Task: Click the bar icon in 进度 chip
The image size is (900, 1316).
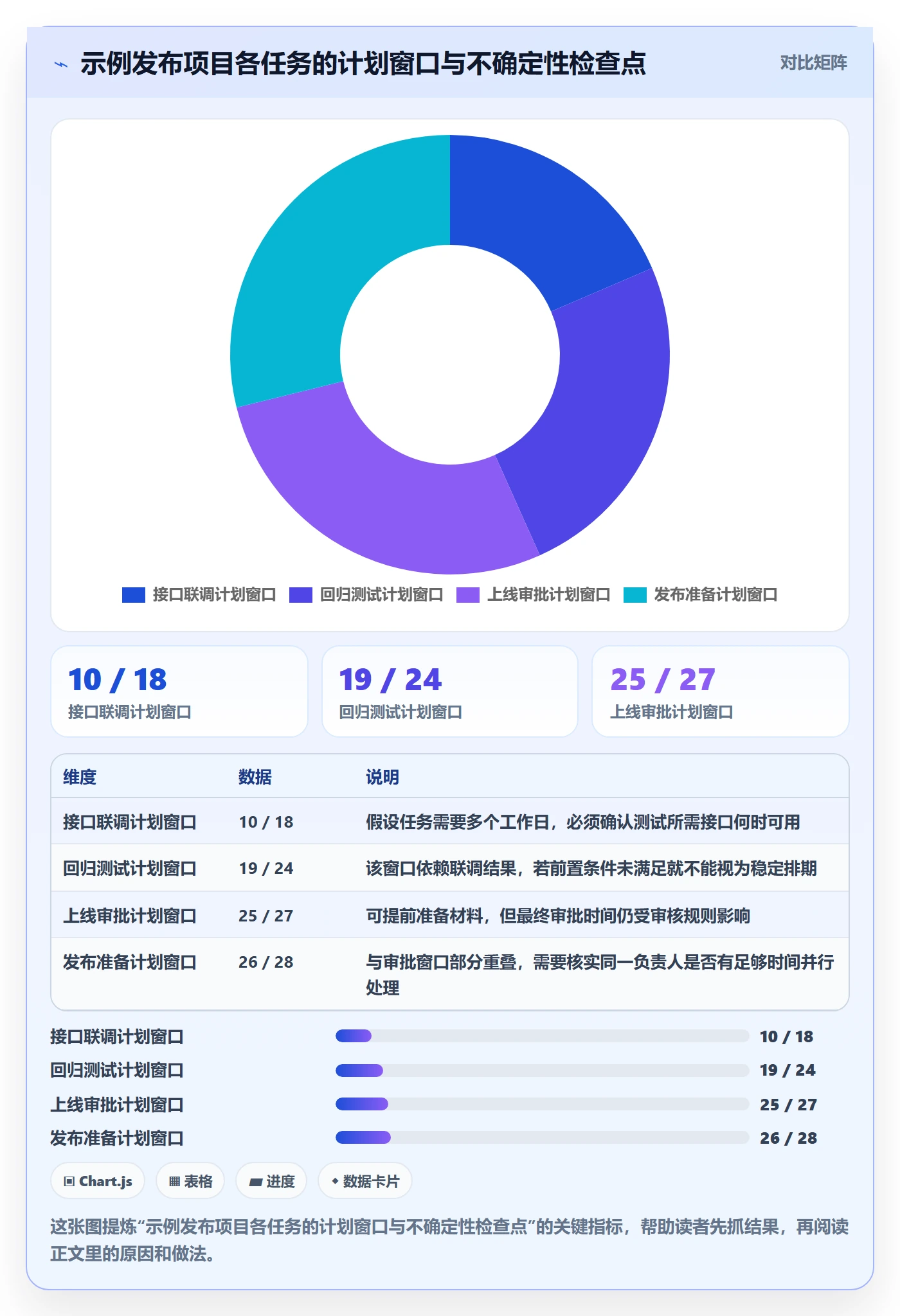Action: tap(255, 1182)
